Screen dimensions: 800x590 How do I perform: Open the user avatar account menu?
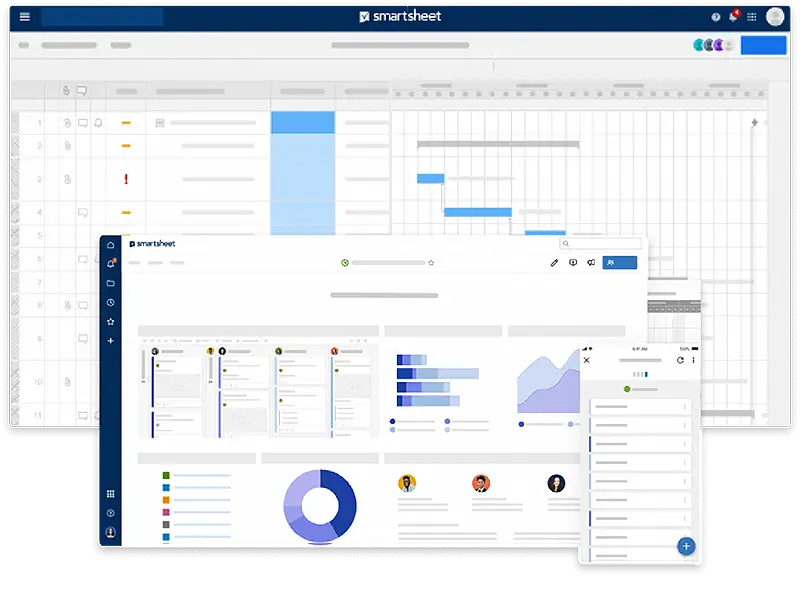[x=776, y=16]
